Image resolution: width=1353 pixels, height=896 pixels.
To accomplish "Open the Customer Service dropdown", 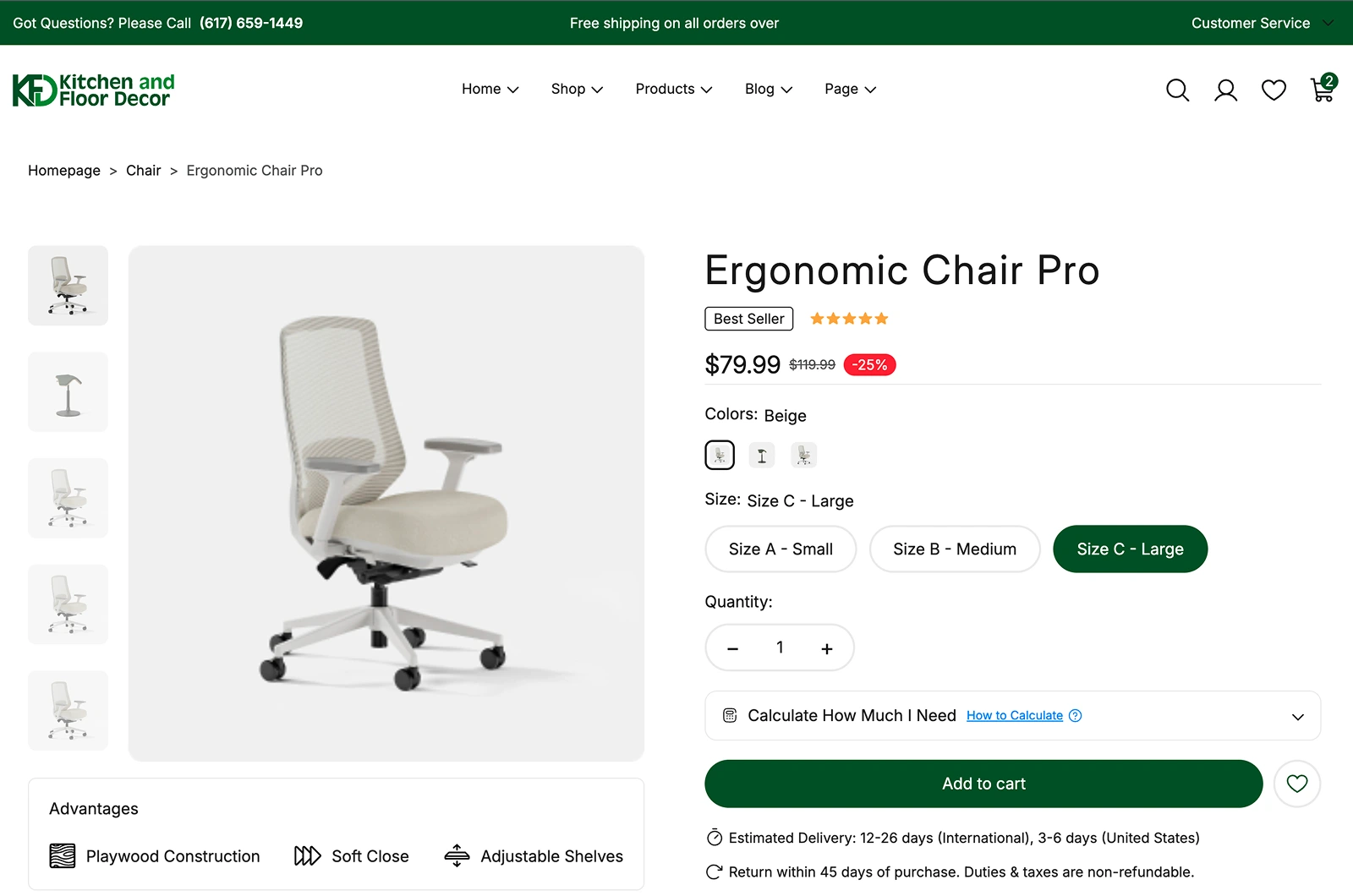I will click(1262, 23).
